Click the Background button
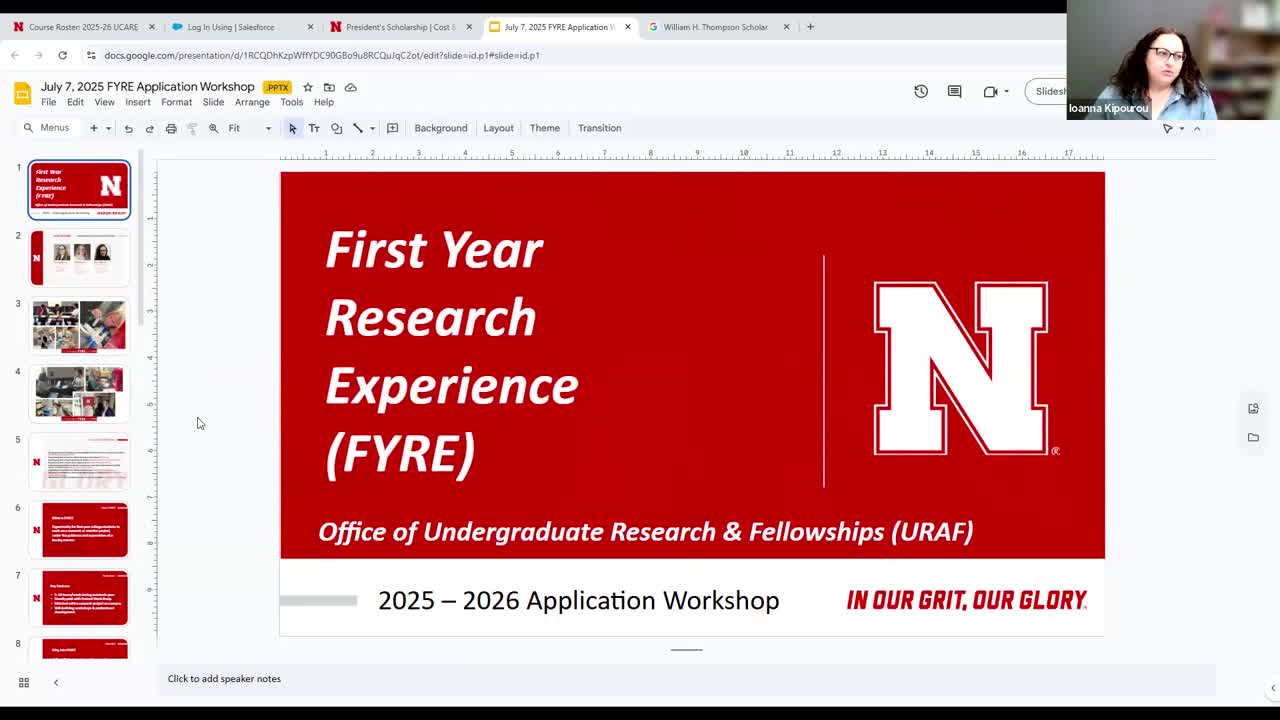This screenshot has height=720, width=1280. [441, 128]
